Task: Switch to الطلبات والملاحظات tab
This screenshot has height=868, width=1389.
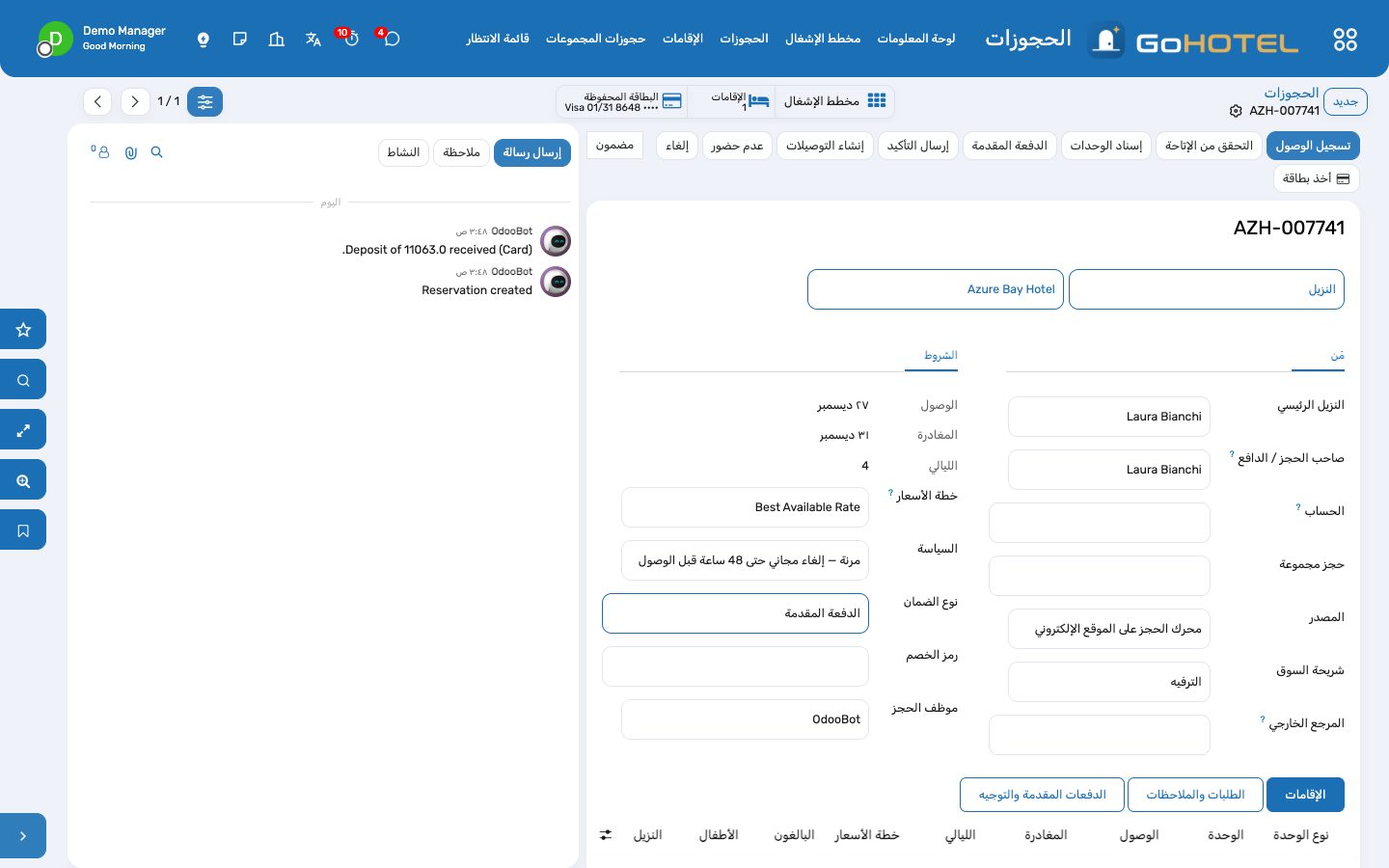Action: click(x=1195, y=795)
